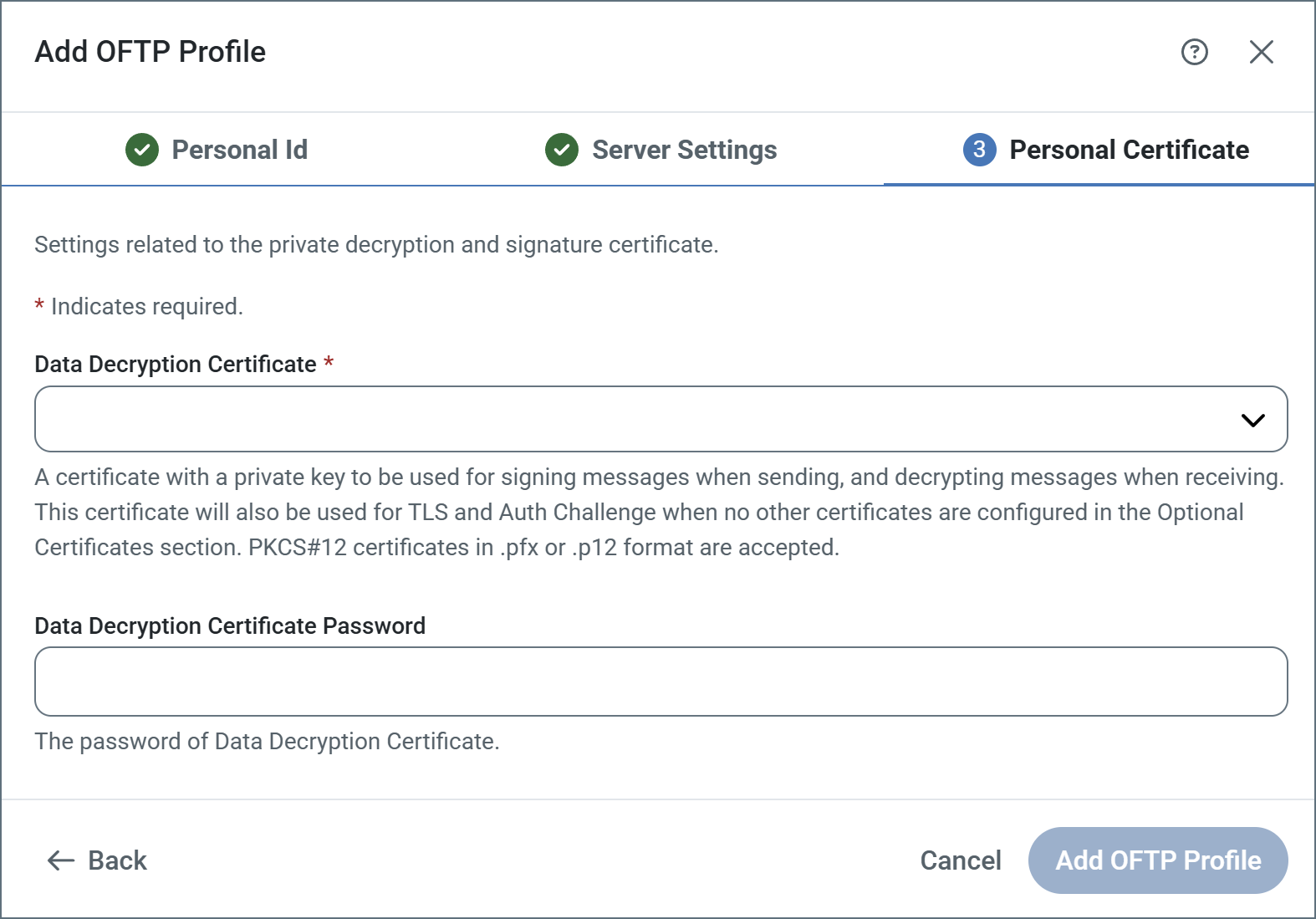Expand the certificate dropdown chevron arrow

[1252, 420]
